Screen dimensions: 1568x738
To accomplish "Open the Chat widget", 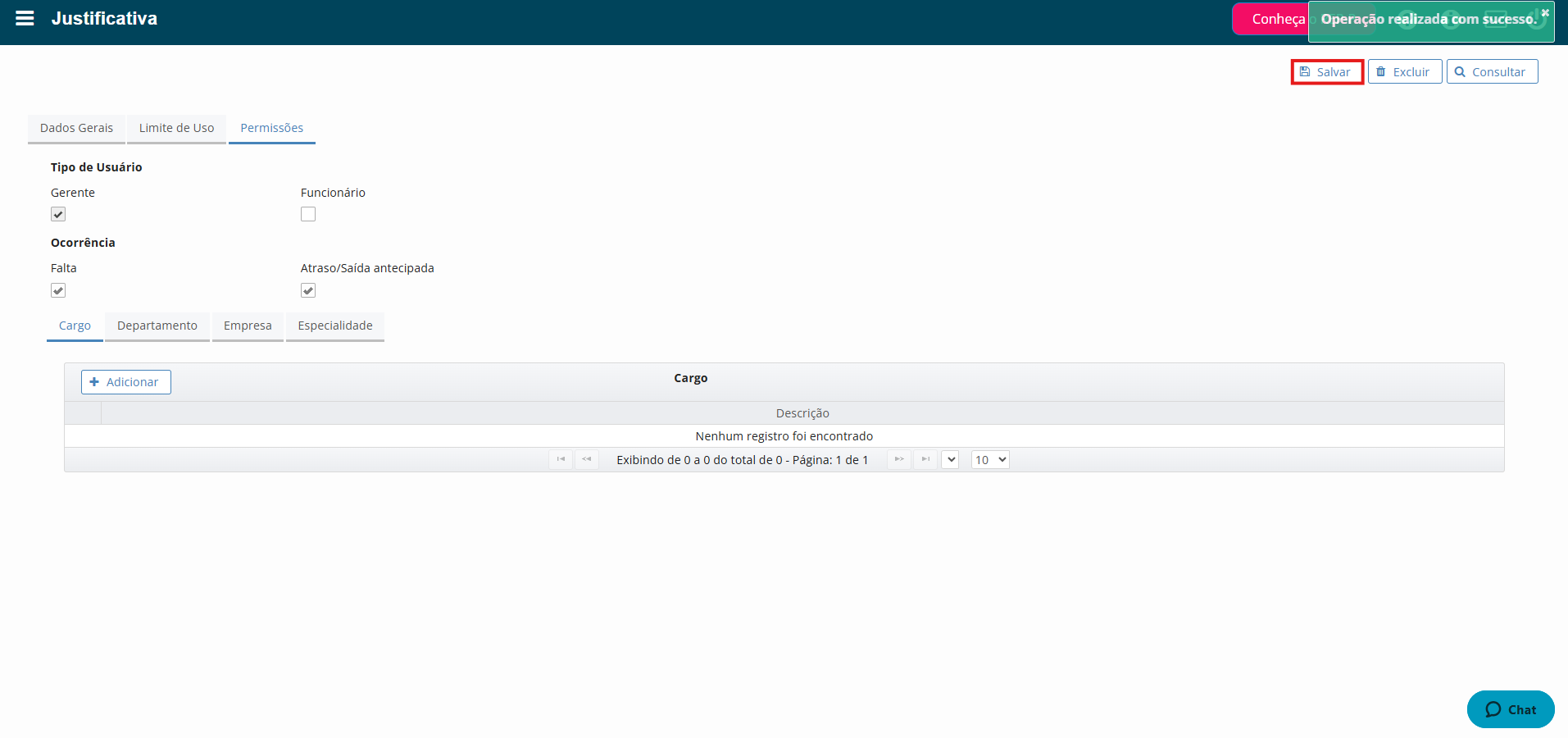I will [1511, 709].
